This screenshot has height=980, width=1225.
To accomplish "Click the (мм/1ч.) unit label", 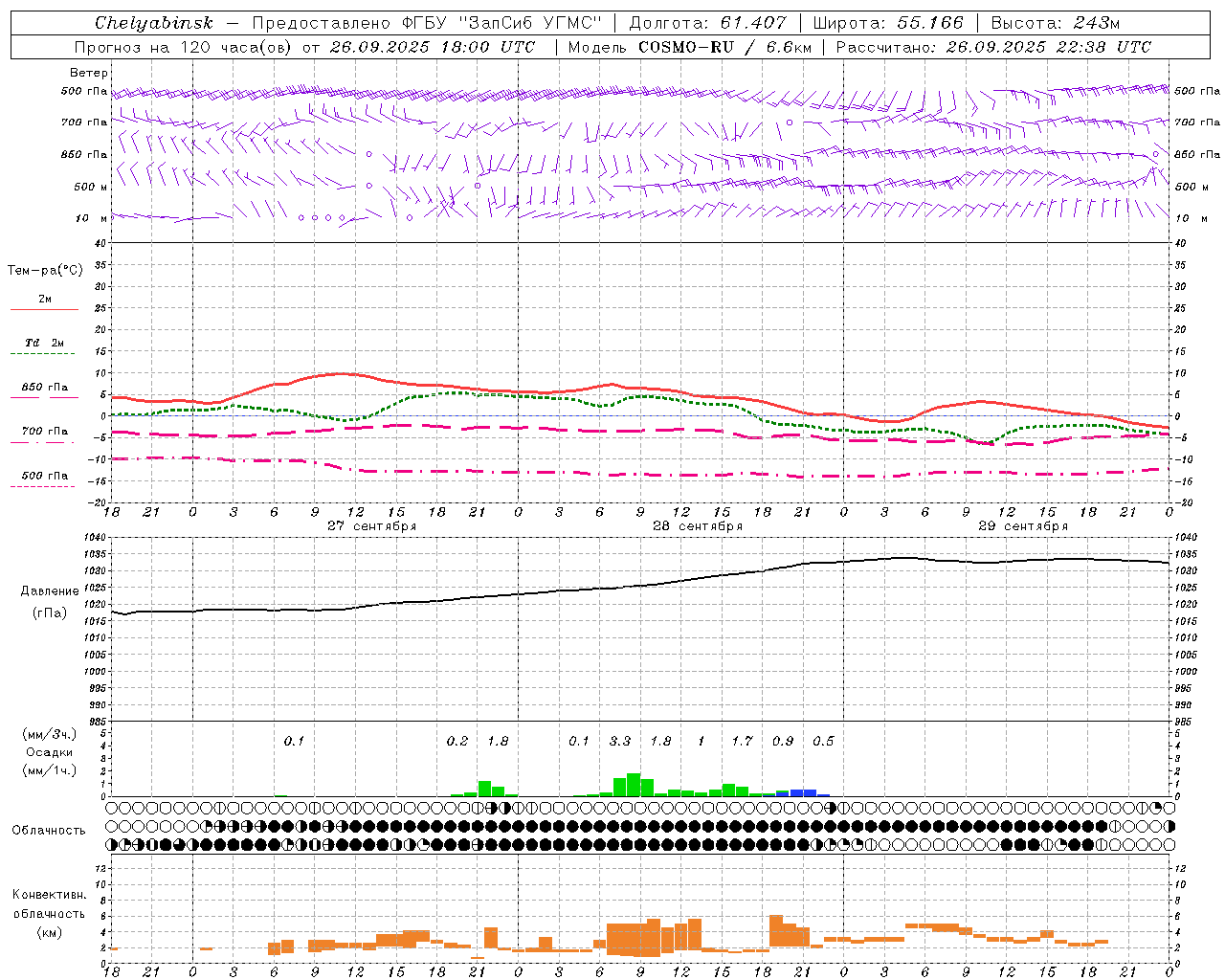I will coord(49,770).
